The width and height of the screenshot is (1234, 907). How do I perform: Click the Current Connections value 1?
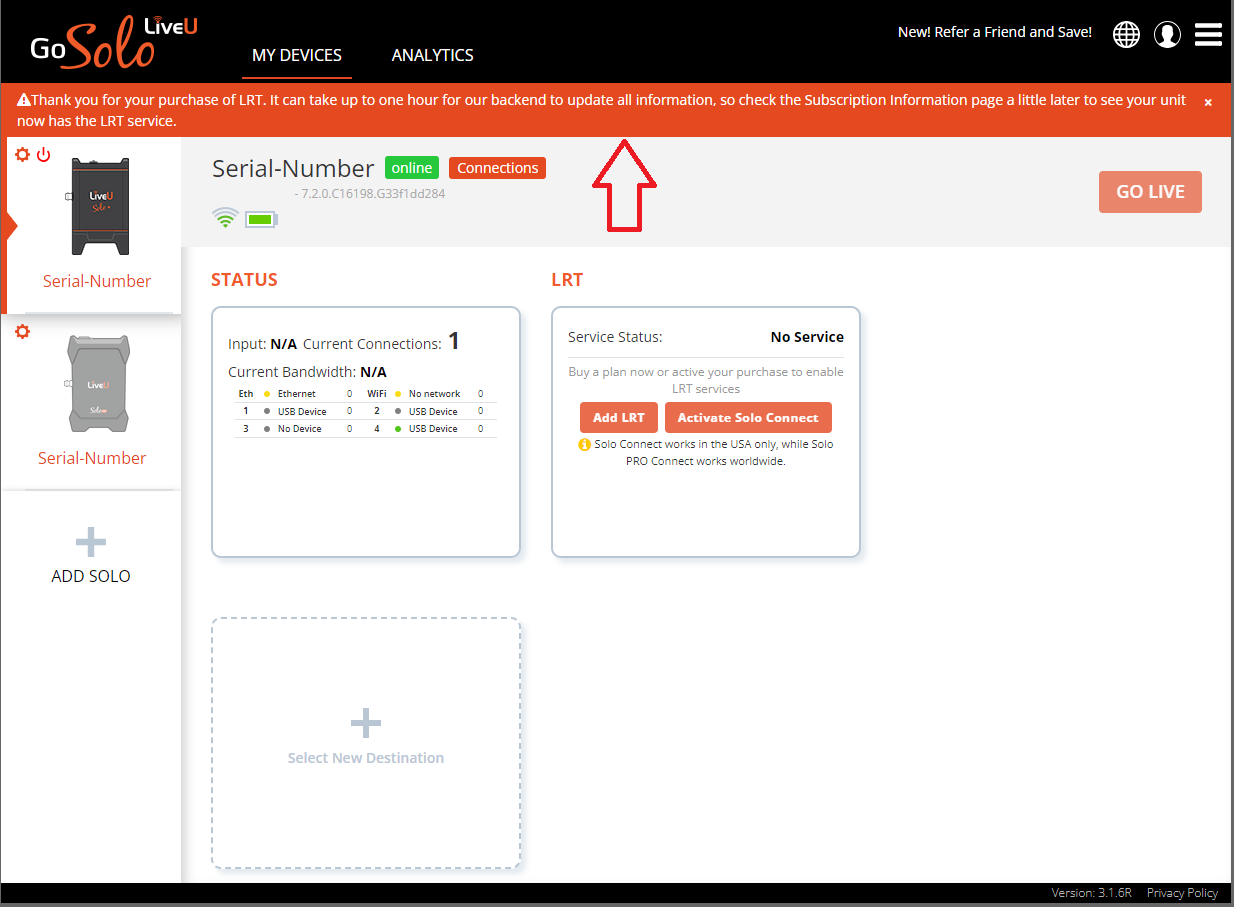pos(454,342)
